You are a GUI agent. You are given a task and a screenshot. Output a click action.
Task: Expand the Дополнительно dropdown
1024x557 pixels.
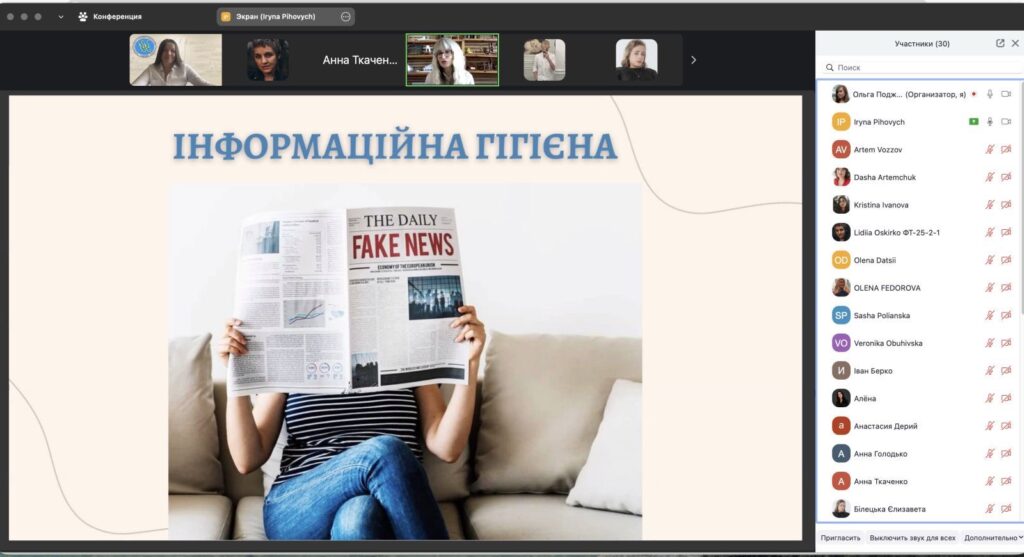click(x=993, y=538)
